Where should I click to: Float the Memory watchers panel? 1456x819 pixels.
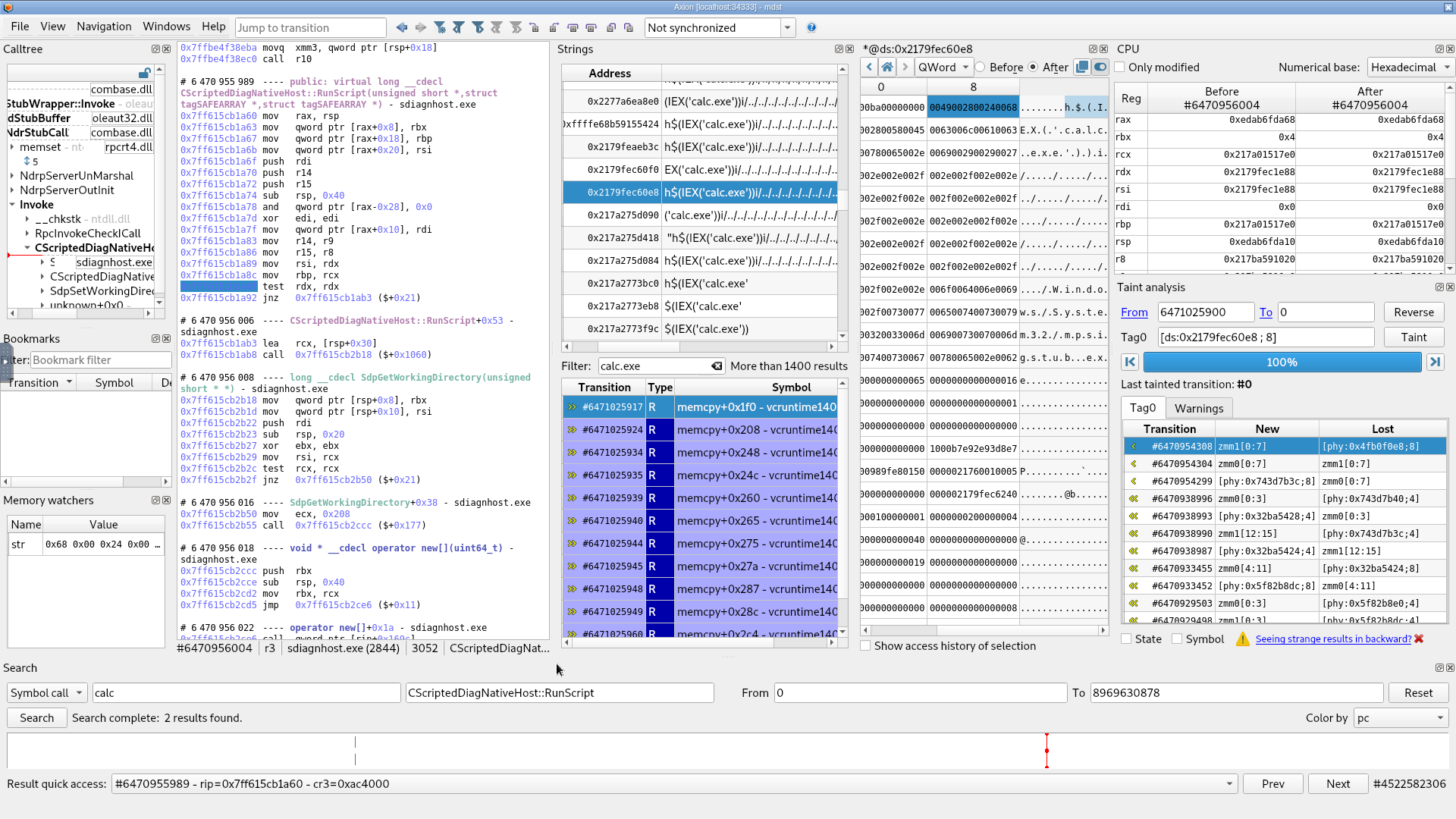click(155, 500)
